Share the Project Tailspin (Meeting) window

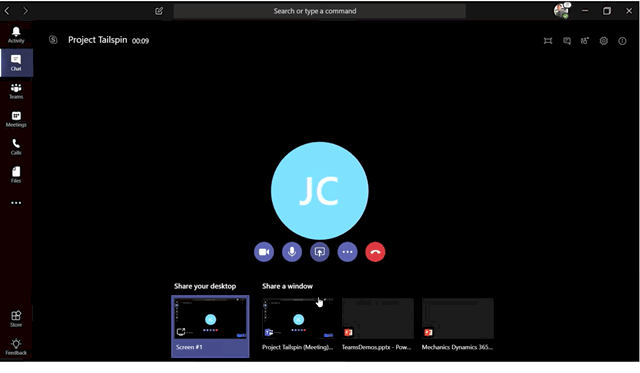coord(298,325)
